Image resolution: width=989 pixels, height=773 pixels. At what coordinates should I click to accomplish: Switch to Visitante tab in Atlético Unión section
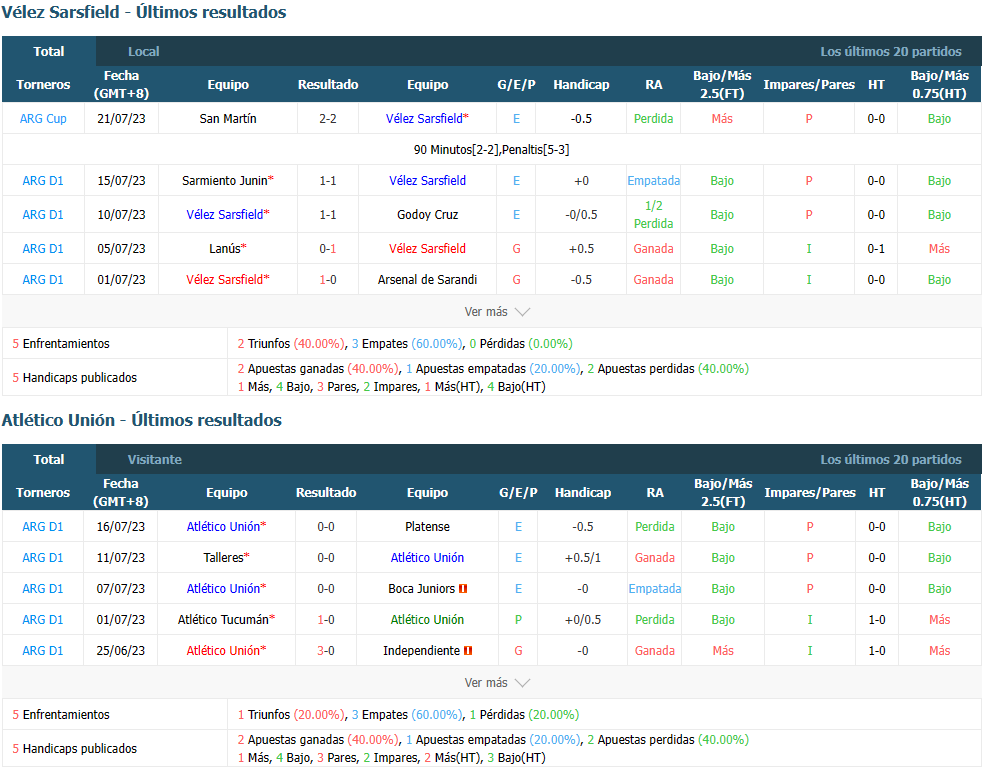coord(155,460)
